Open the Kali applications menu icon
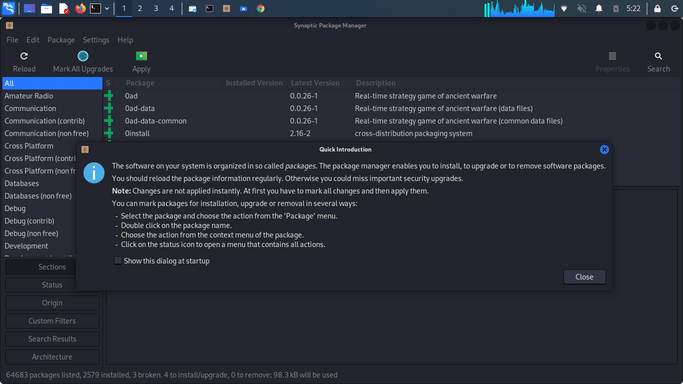The height and width of the screenshot is (384, 683). pyautogui.click(x=8, y=8)
